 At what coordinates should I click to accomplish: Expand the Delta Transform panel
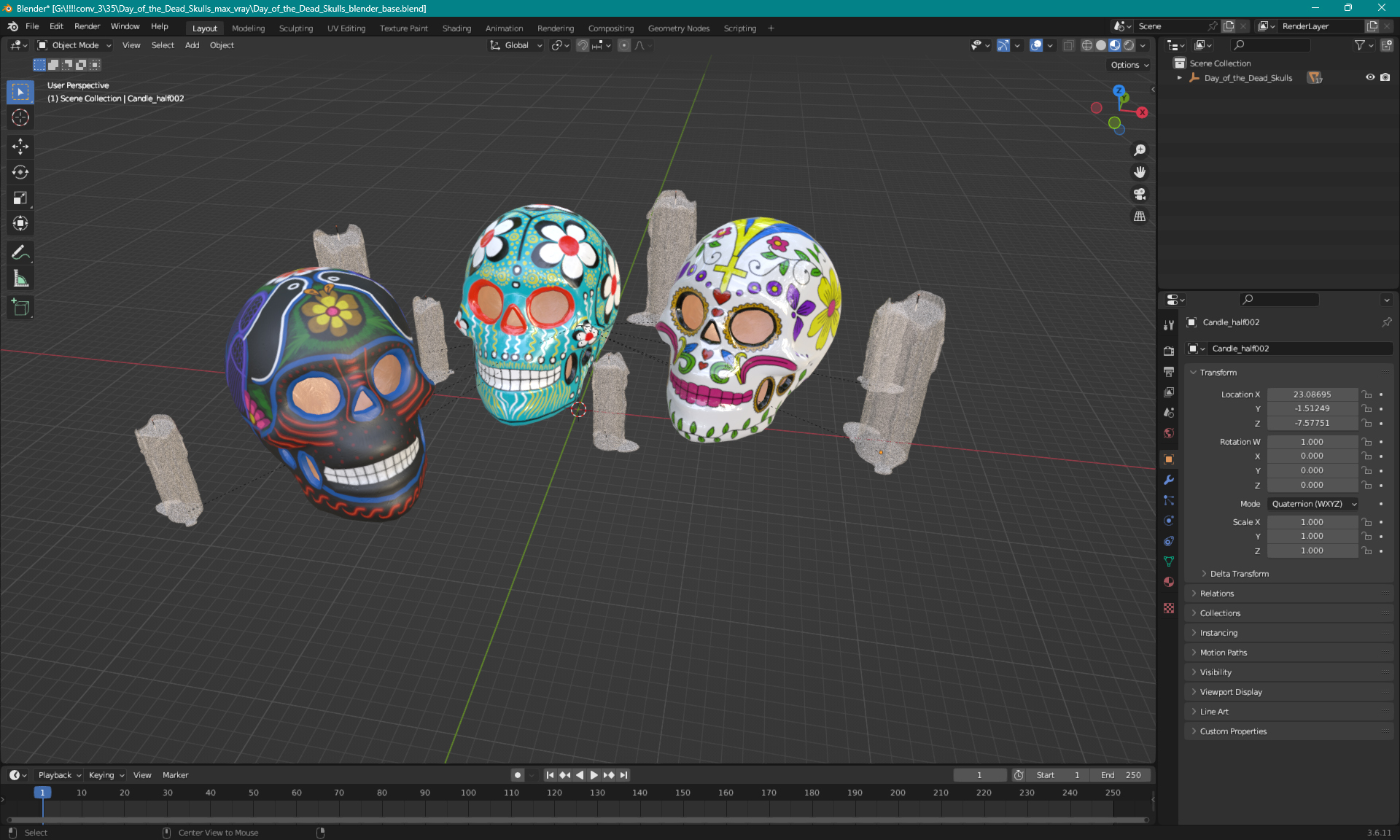tap(1240, 574)
